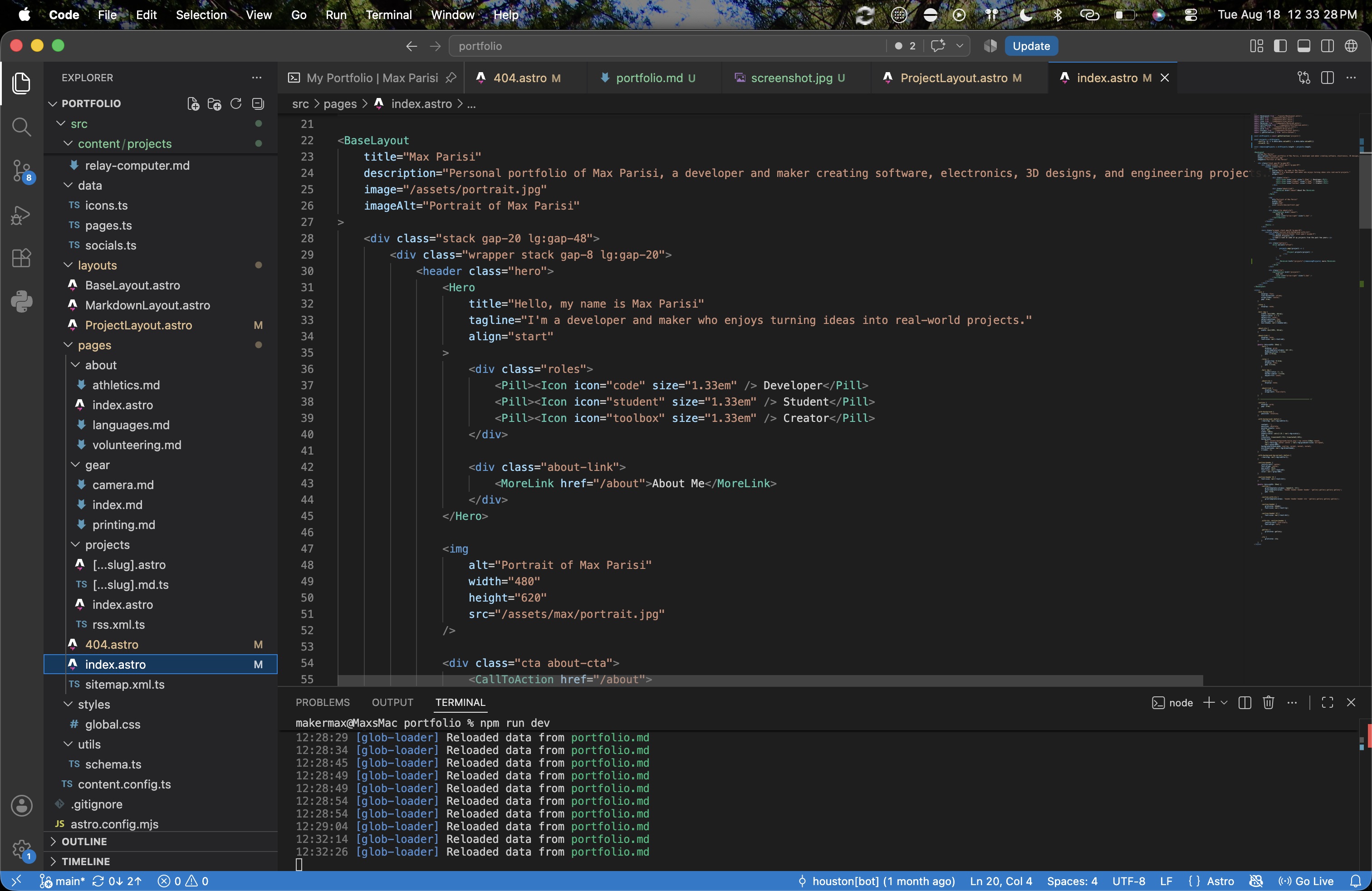Kill the terminal with trash icon

coord(1268,703)
